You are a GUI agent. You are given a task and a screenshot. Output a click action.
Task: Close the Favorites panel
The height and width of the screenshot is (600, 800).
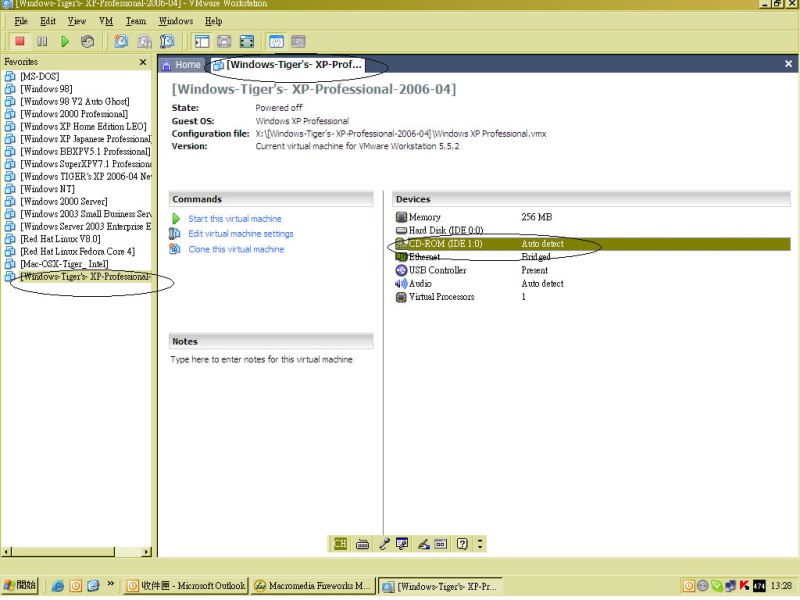tap(143, 62)
